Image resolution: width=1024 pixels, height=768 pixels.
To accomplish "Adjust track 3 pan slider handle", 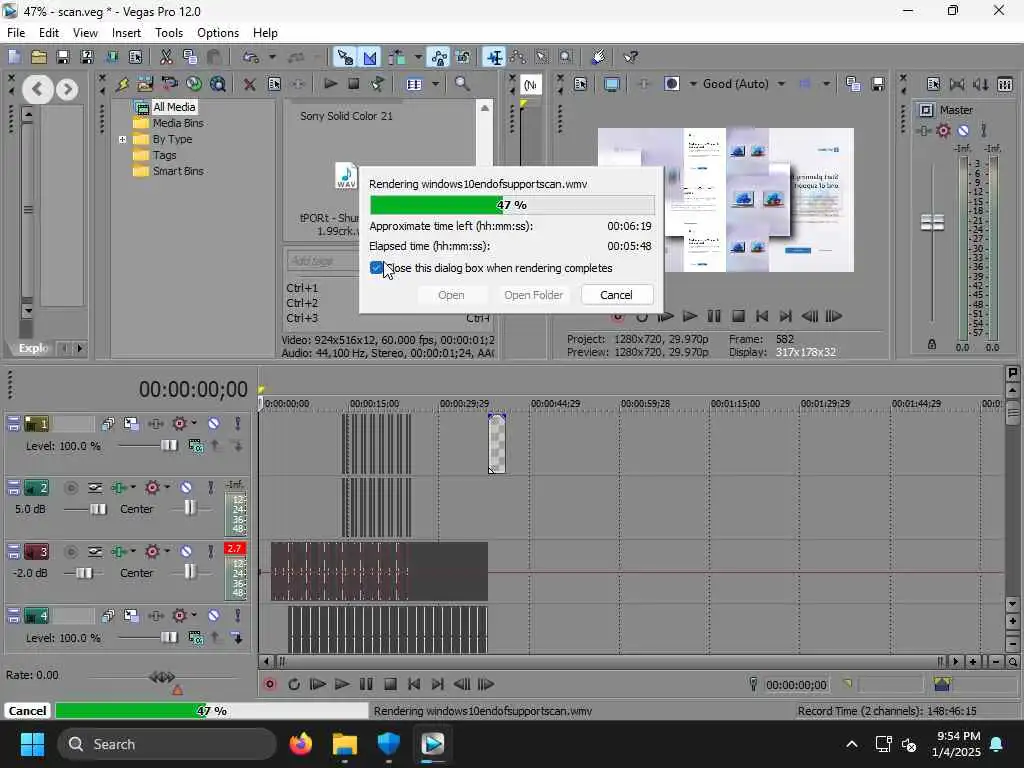I will (x=189, y=571).
